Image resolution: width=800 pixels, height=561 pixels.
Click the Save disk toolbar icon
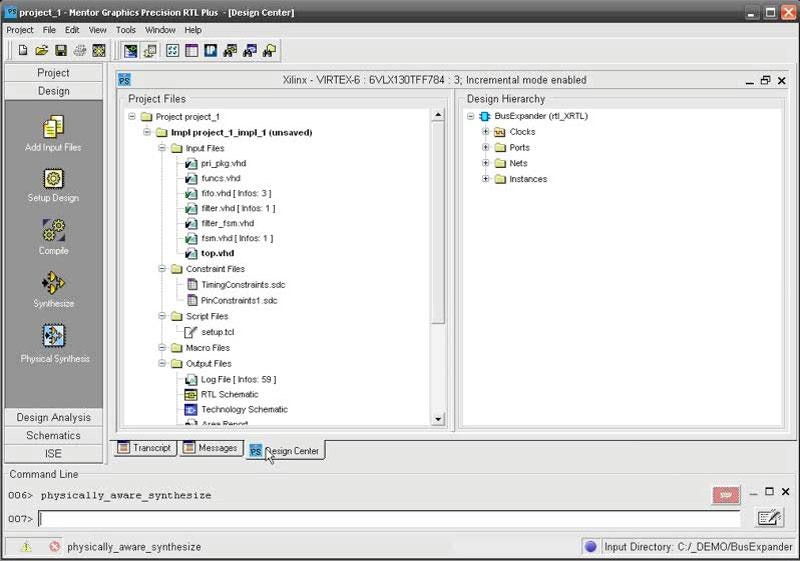pyautogui.click(x=61, y=50)
